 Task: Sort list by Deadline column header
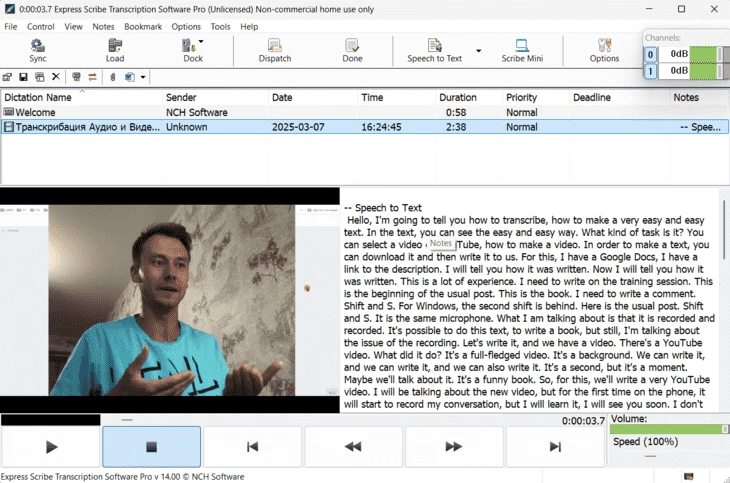click(619, 97)
